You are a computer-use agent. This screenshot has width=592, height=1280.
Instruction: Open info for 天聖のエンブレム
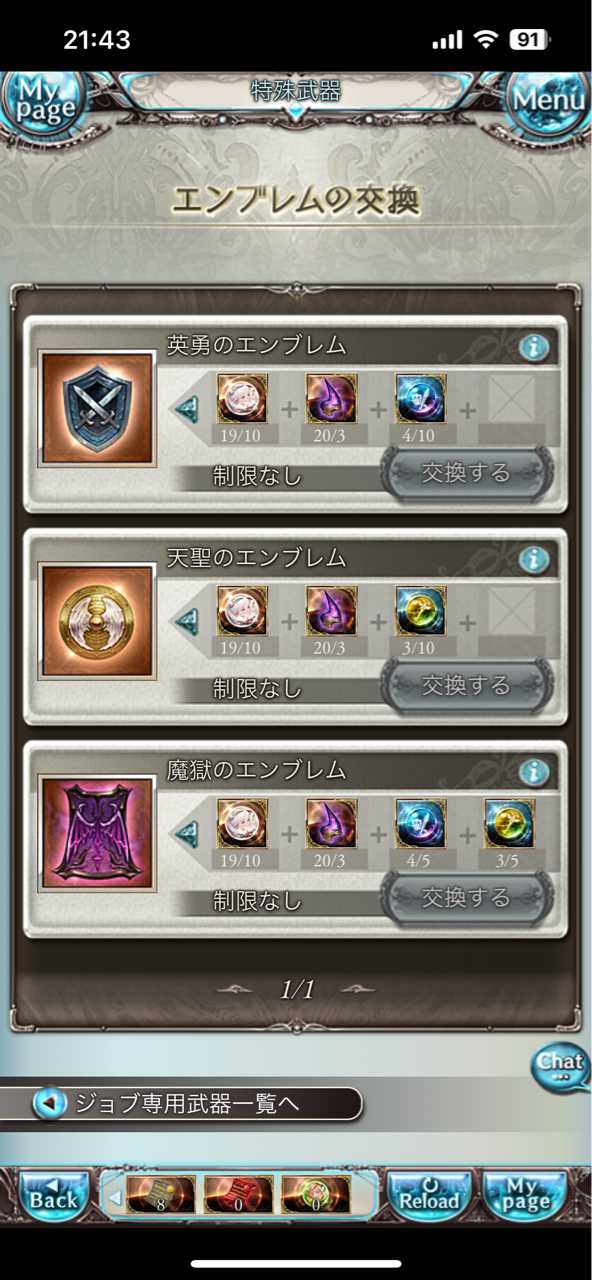534,559
